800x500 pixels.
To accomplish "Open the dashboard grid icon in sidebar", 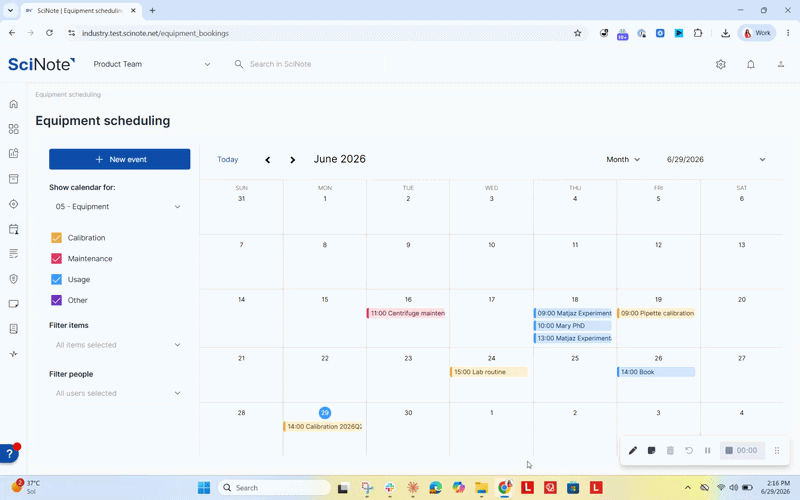I will point(14,129).
